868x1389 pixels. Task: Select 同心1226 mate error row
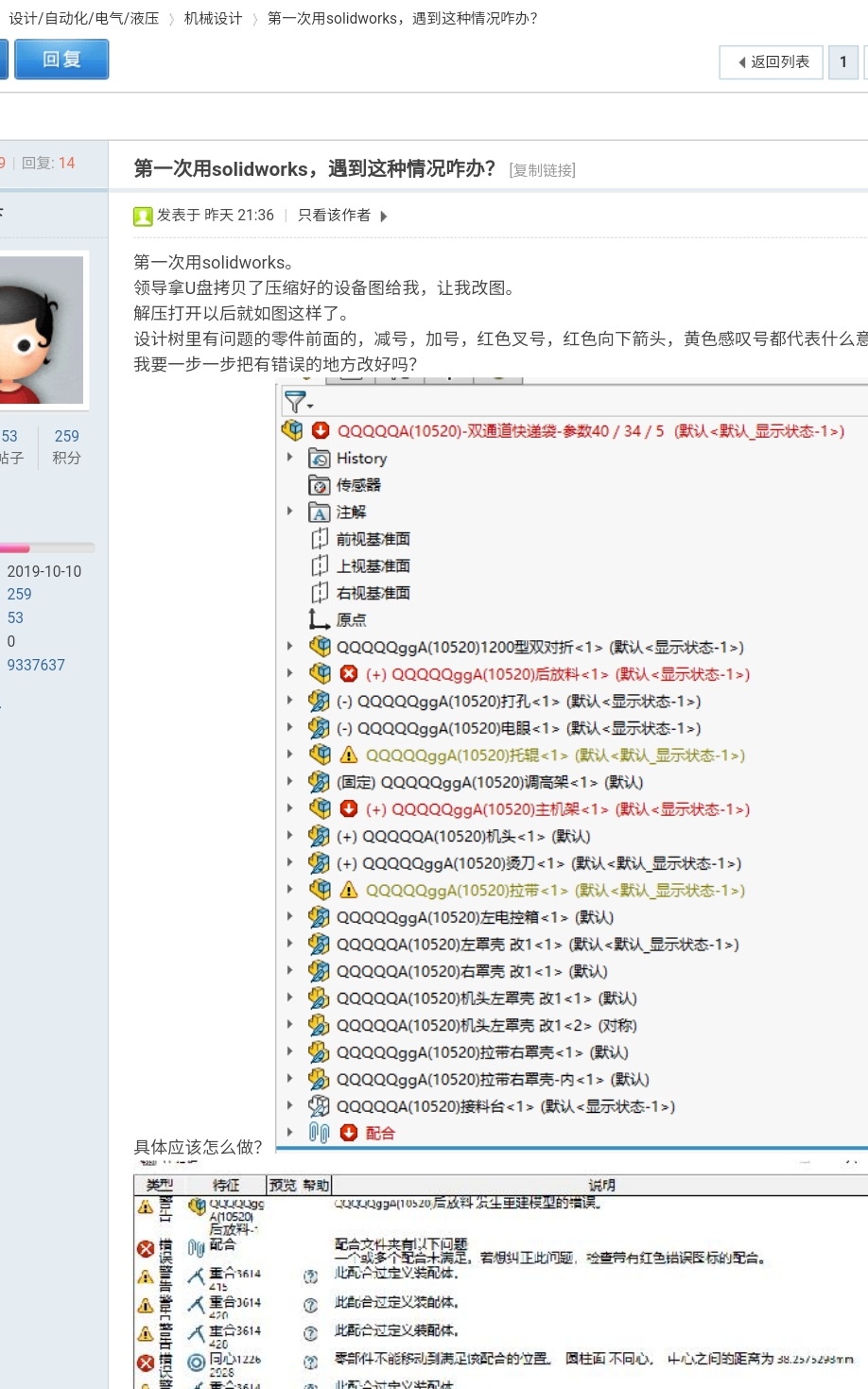click(x=501, y=1363)
